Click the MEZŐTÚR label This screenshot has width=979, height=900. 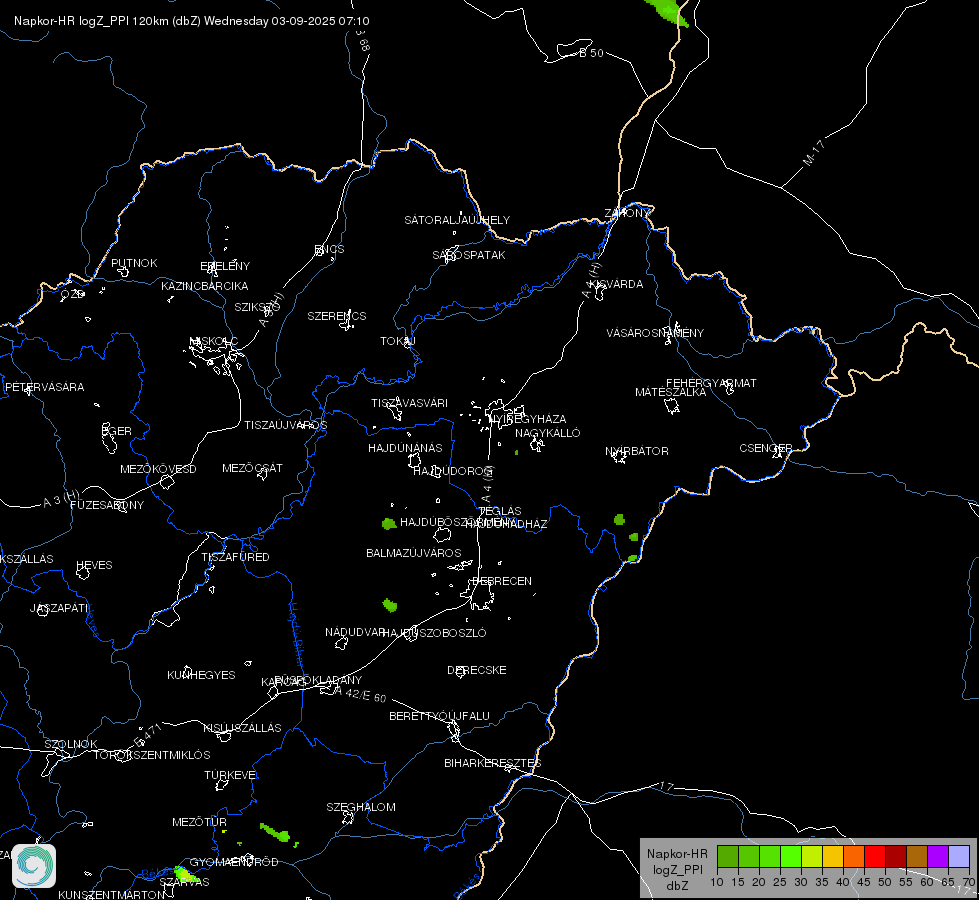coord(199,822)
